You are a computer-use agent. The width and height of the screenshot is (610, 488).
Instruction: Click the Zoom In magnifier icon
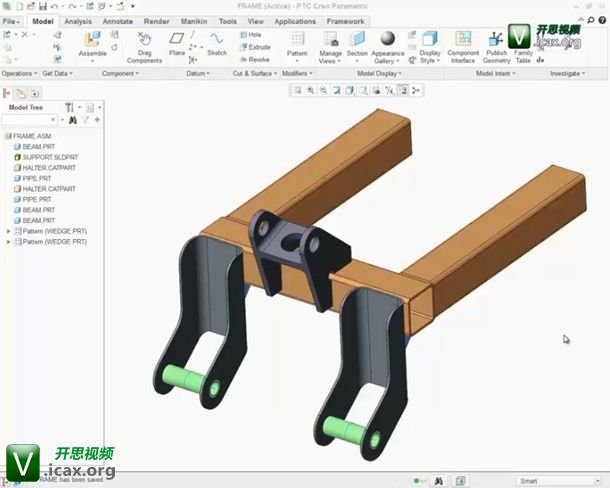tap(310, 90)
